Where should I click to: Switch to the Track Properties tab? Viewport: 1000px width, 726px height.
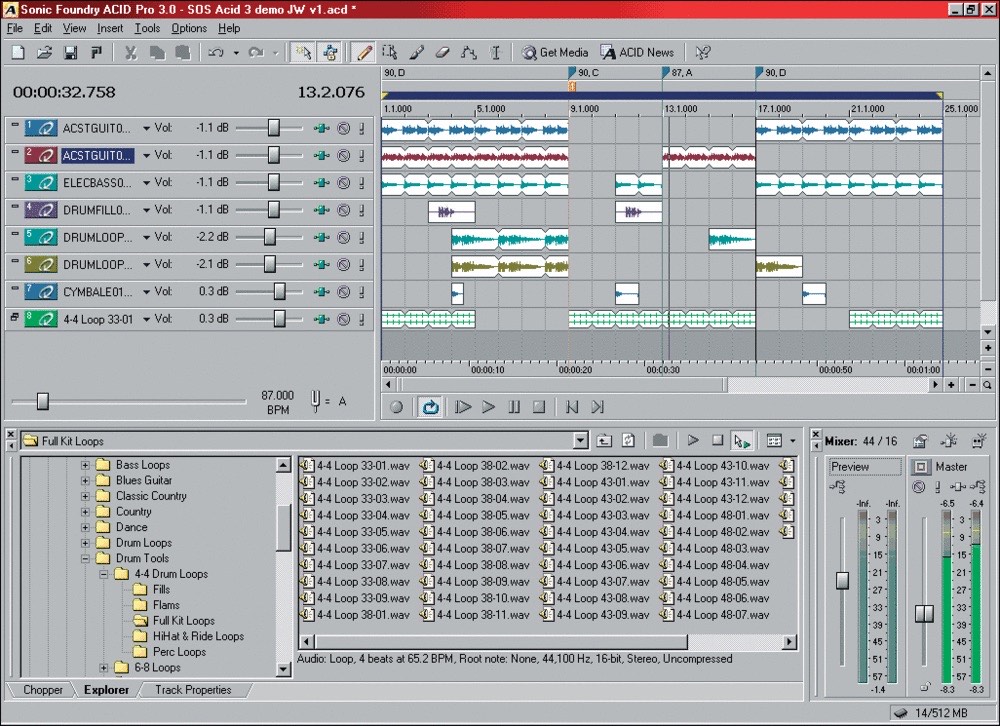pyautogui.click(x=193, y=690)
